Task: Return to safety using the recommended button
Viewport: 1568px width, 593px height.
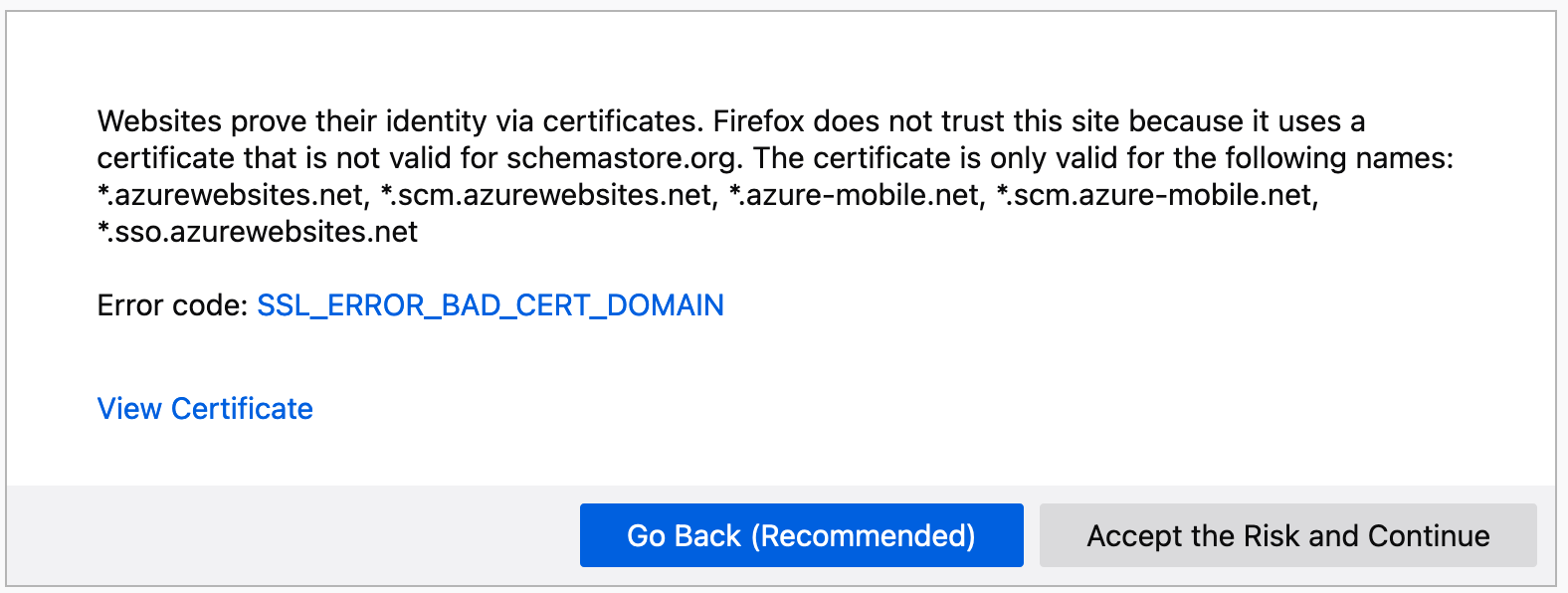Action: (801, 535)
